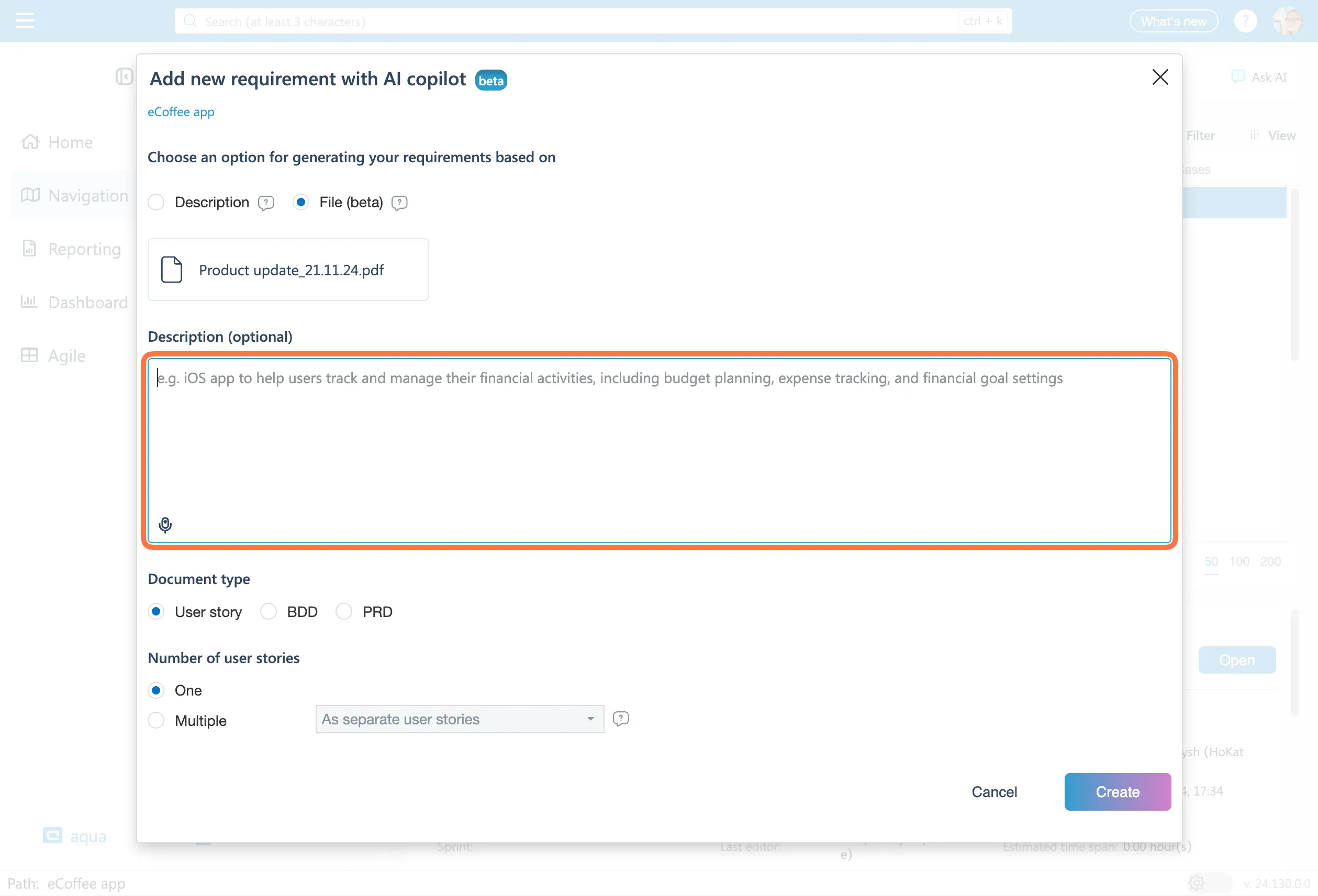The width and height of the screenshot is (1318, 896).
Task: Select the Description radio option
Action: pyautogui.click(x=157, y=203)
